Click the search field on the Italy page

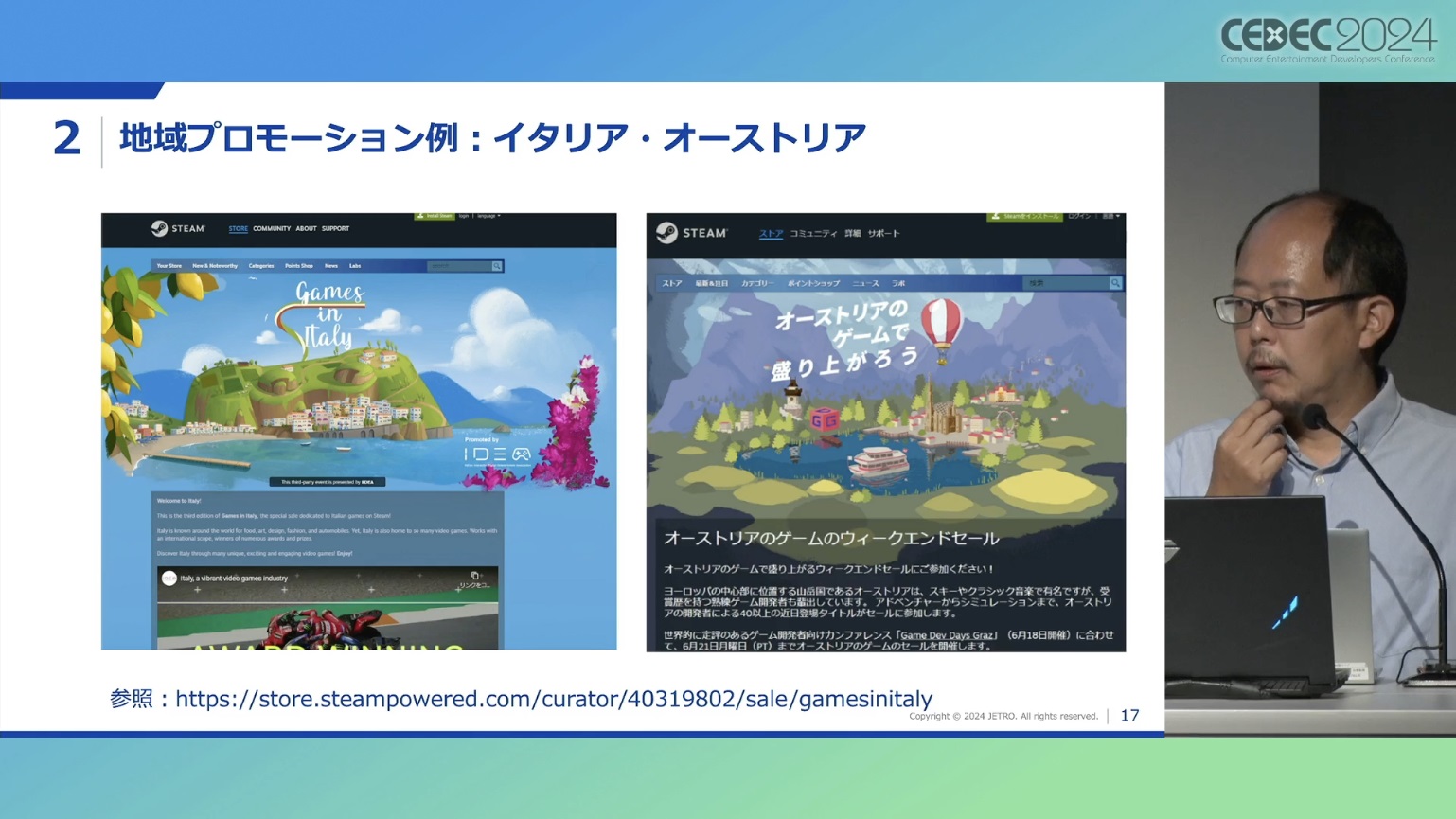[459, 266]
